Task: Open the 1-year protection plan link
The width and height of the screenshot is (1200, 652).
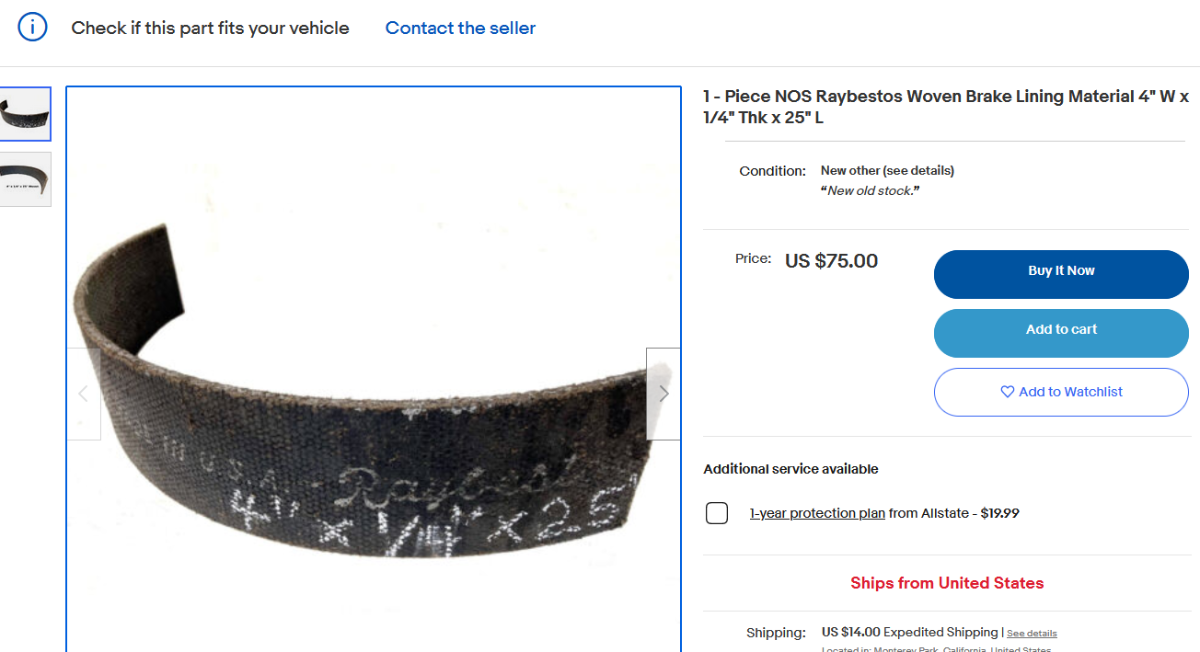Action: click(817, 513)
